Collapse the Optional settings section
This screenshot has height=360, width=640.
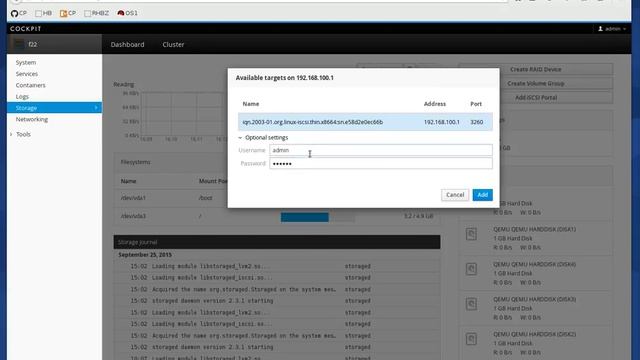pyautogui.click(x=263, y=138)
